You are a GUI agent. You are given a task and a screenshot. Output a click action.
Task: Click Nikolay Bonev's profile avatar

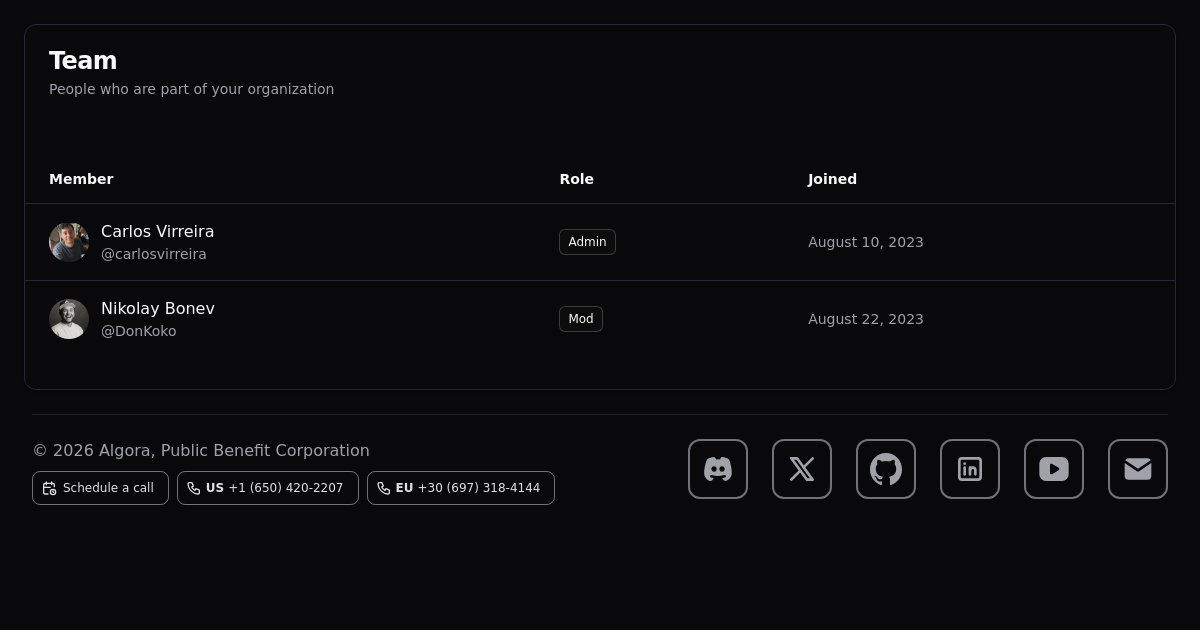click(x=69, y=319)
